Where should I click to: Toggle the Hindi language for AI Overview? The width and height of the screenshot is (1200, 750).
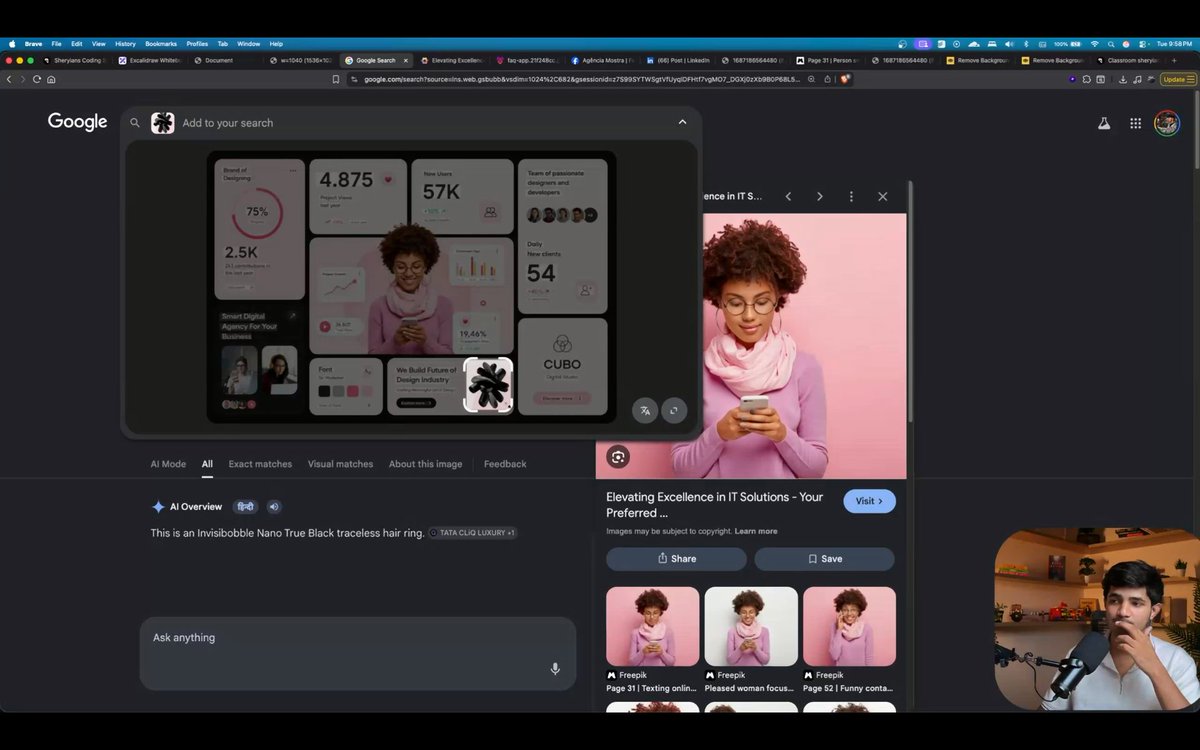245,507
